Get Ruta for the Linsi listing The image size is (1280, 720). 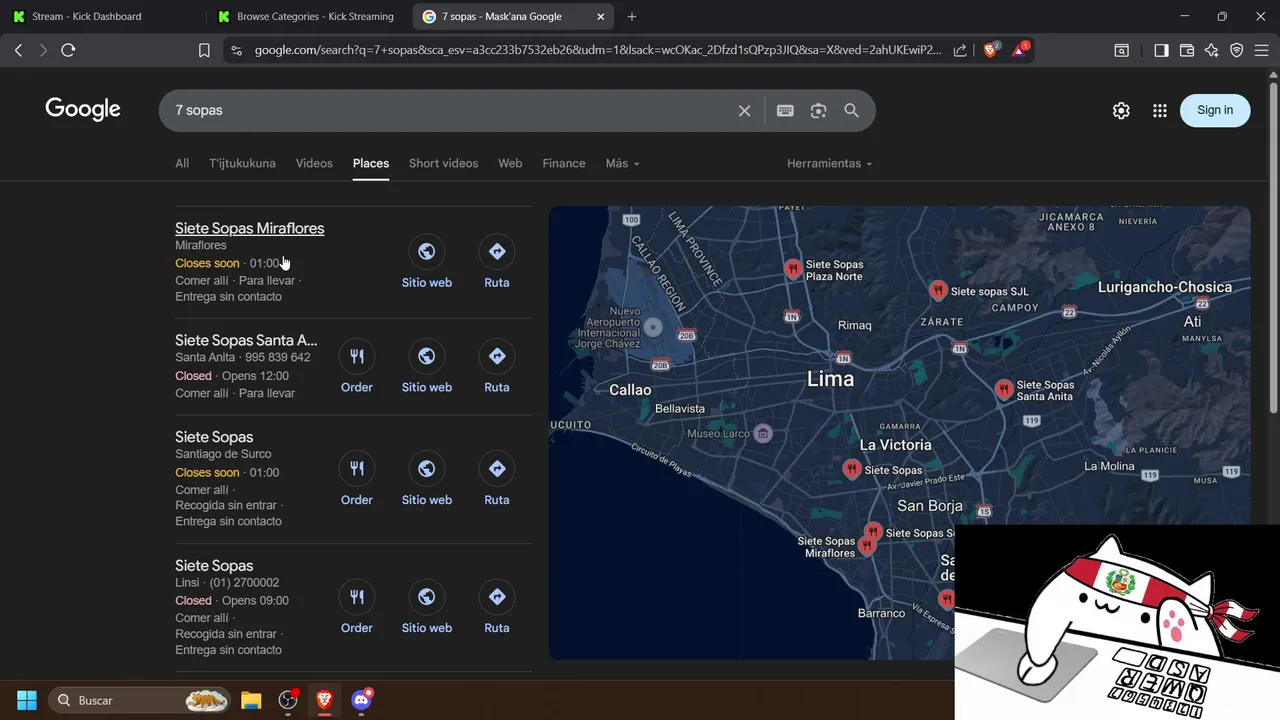[x=497, y=608]
